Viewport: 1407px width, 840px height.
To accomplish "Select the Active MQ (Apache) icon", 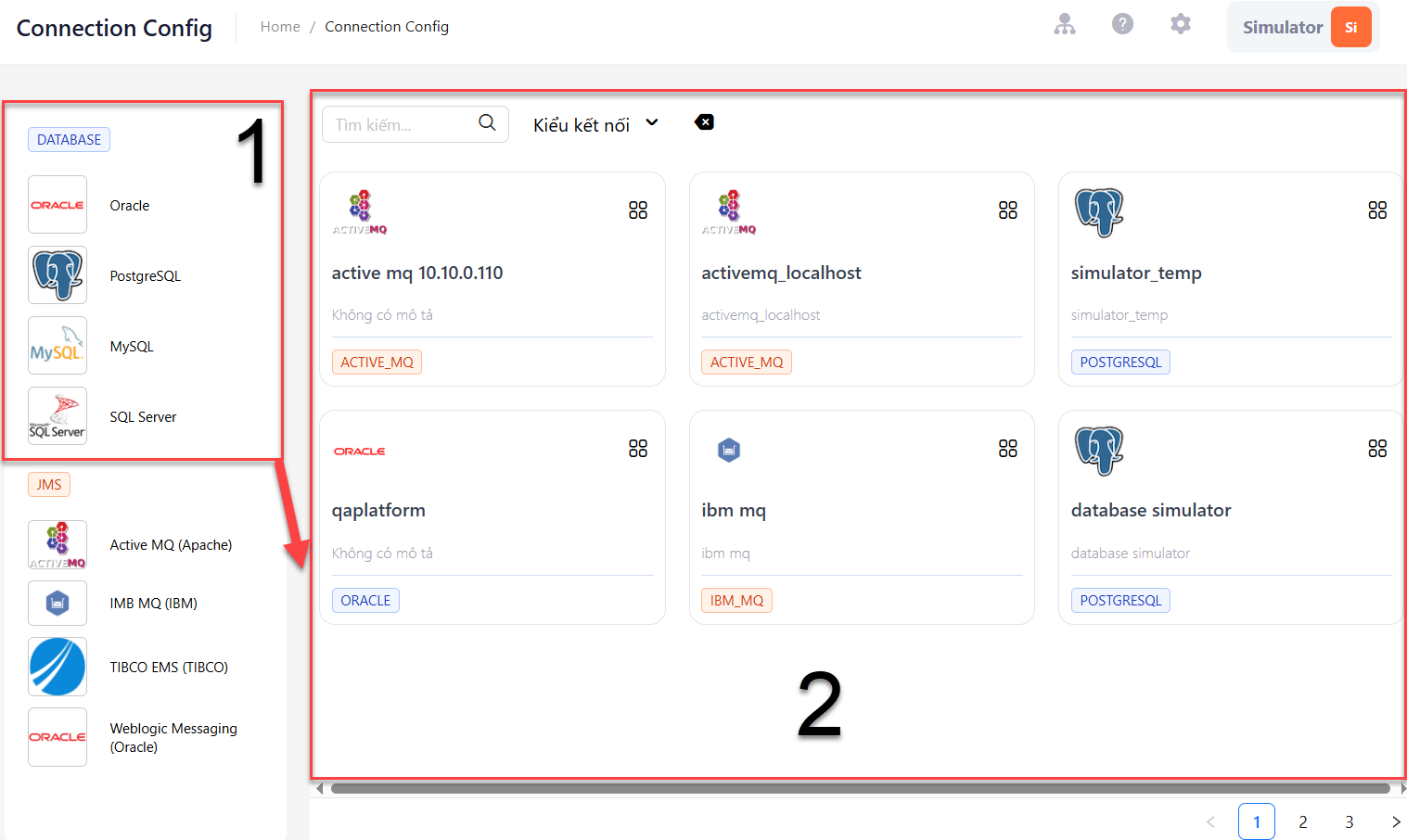I will click(x=58, y=544).
